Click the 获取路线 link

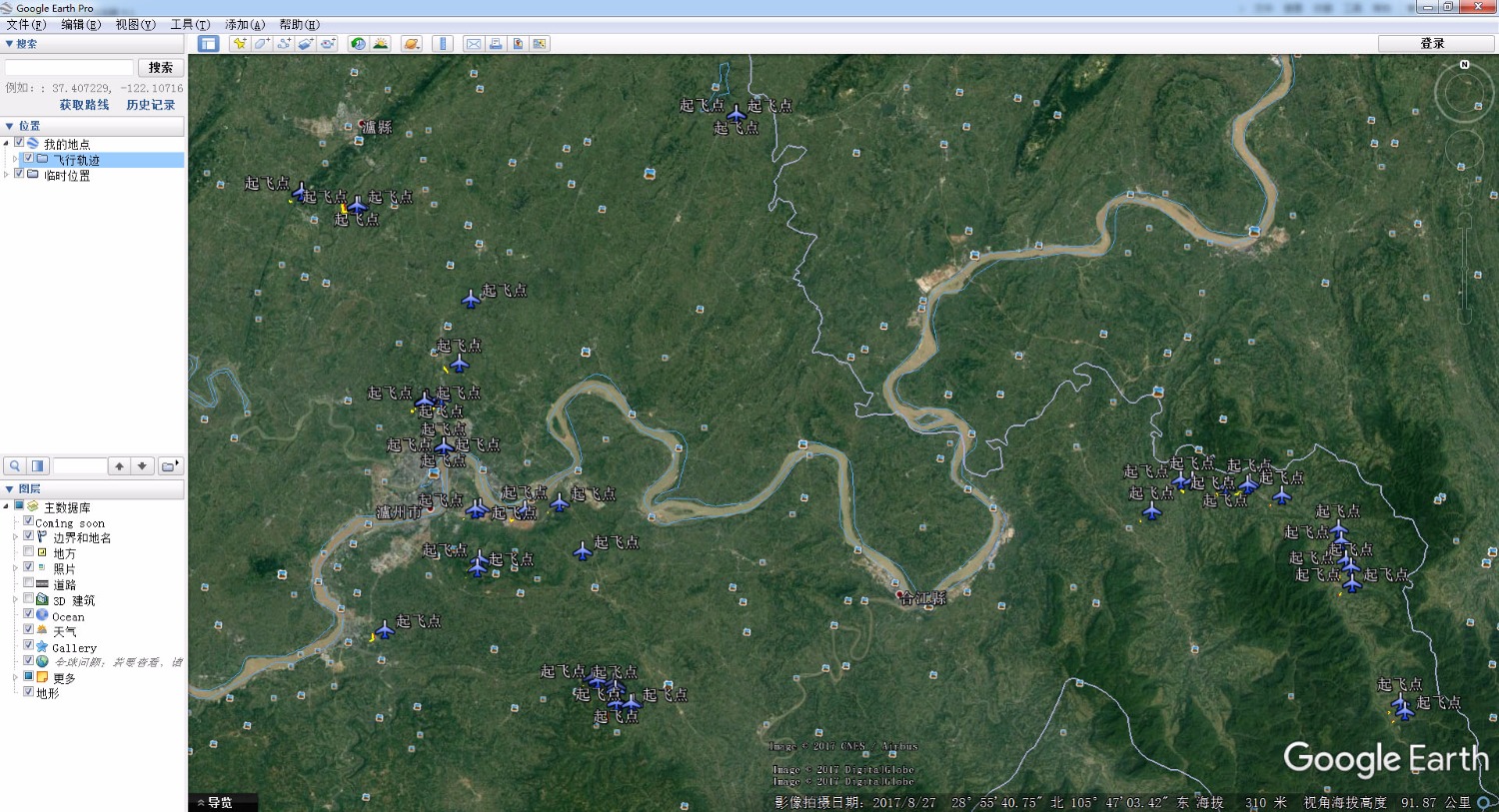(84, 105)
